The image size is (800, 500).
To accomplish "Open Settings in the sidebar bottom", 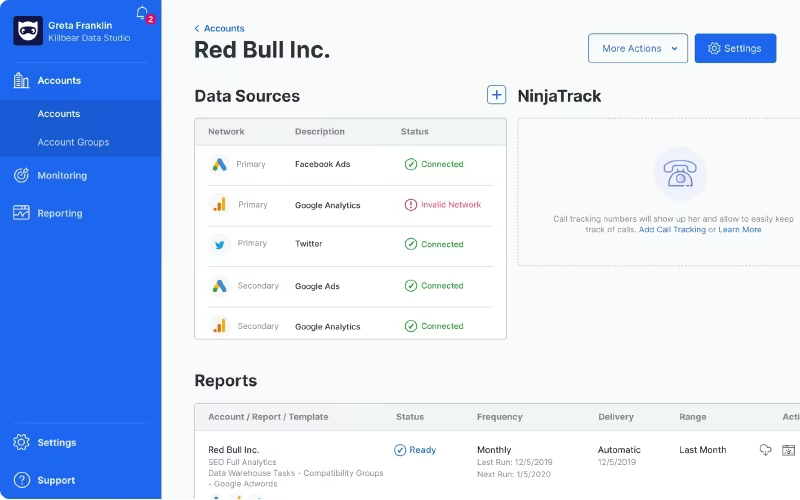I will point(57,442).
